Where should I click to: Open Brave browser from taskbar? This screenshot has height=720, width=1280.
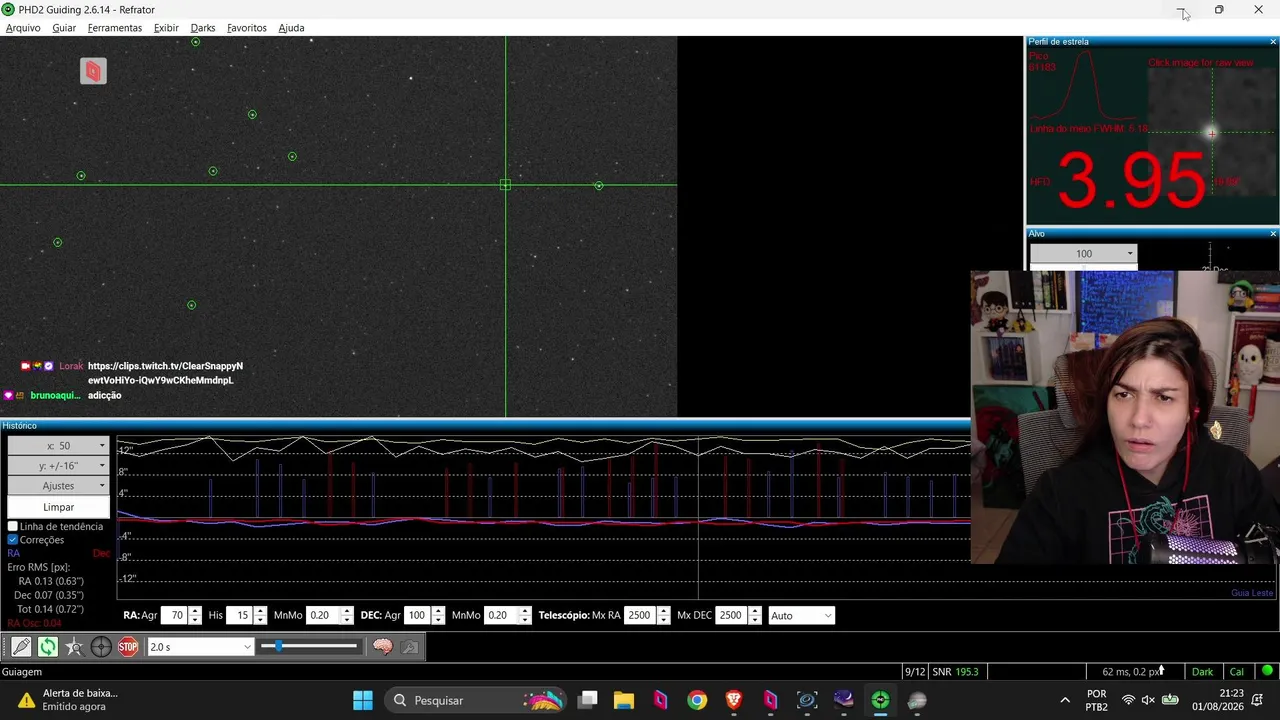[734, 700]
